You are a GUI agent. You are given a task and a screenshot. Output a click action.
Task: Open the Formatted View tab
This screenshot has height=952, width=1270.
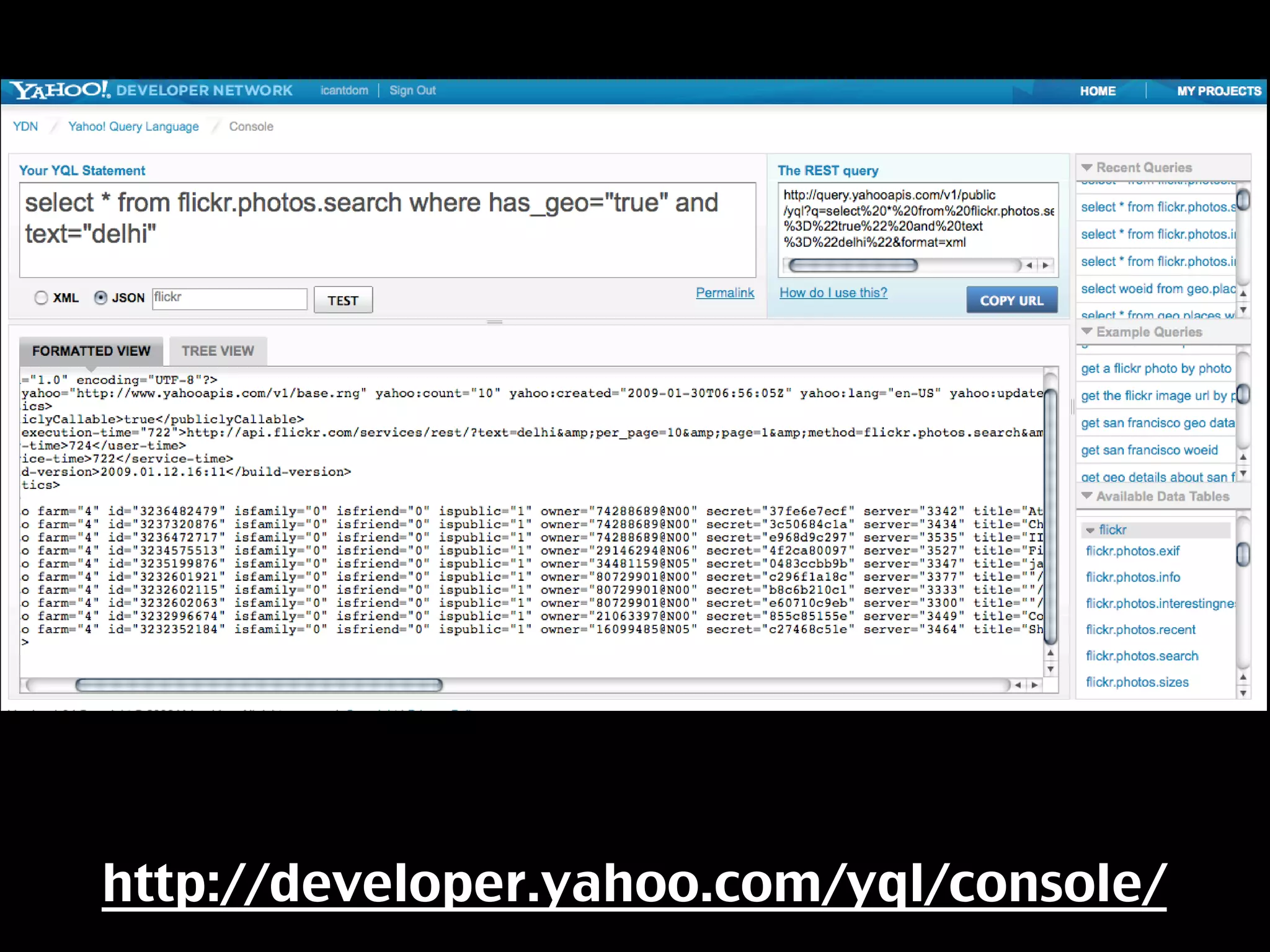coord(91,351)
